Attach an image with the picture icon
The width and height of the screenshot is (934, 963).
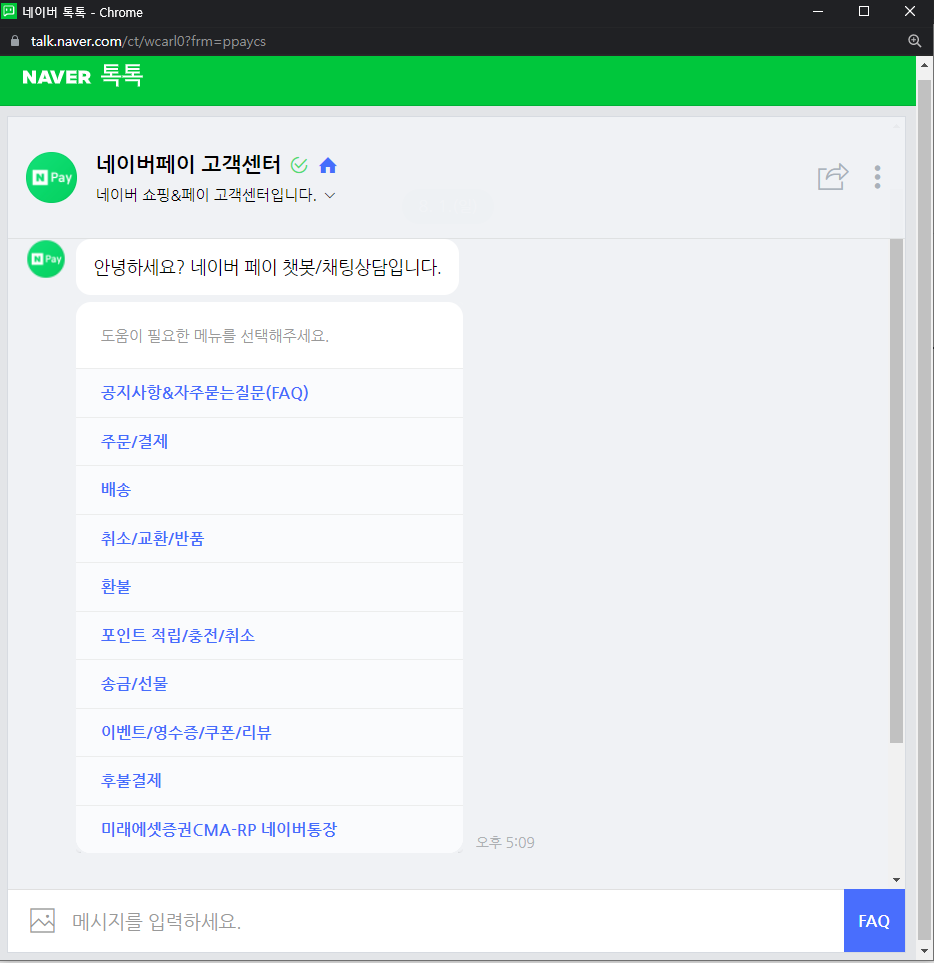point(42,921)
